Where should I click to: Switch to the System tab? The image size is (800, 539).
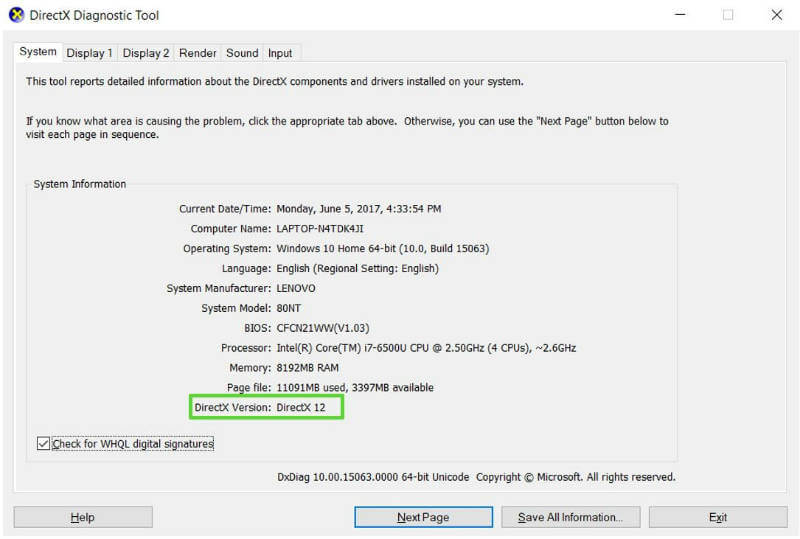[38, 52]
